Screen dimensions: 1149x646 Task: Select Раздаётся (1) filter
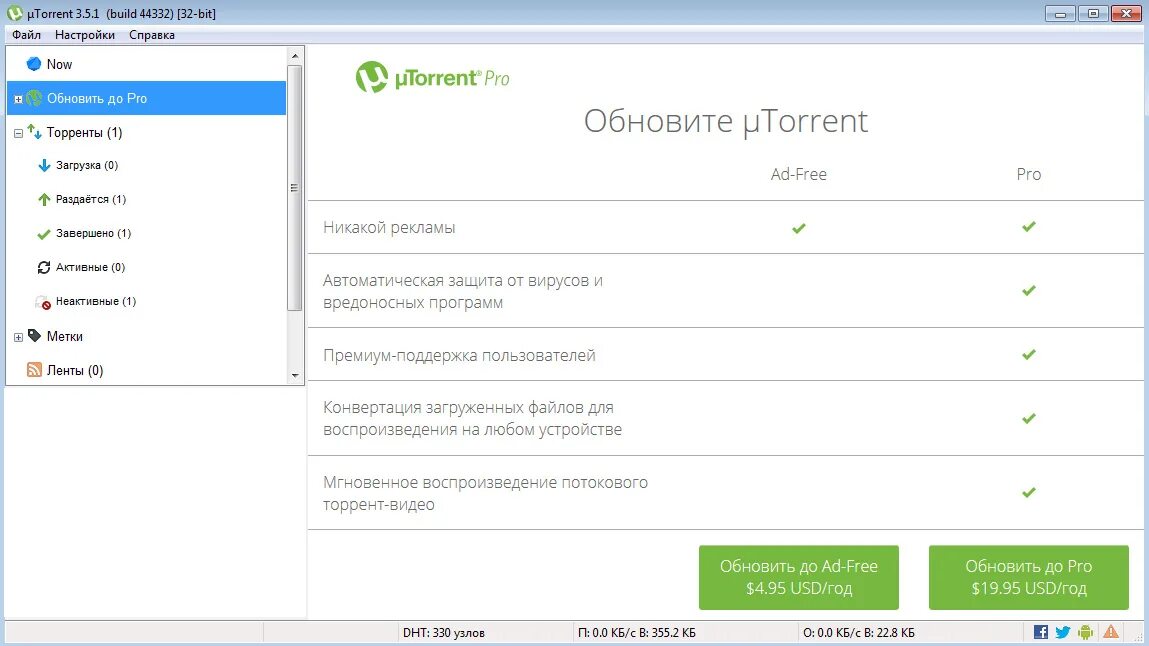[x=147, y=199]
